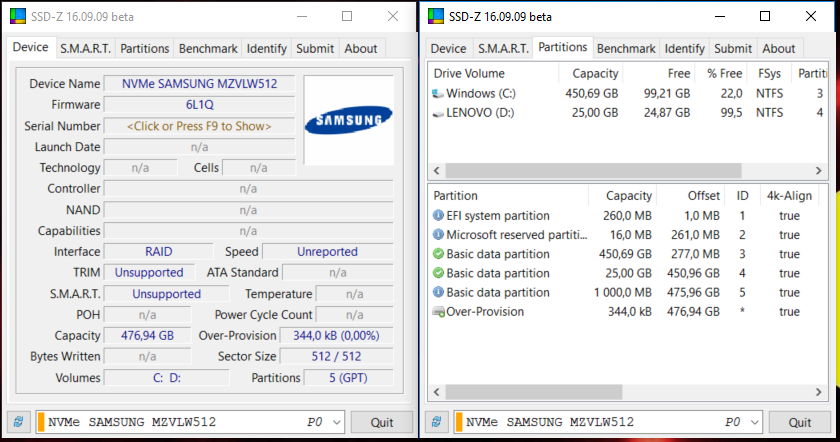This screenshot has height=442, width=840.
Task: Click the Speed Unreported field
Action: point(327,252)
